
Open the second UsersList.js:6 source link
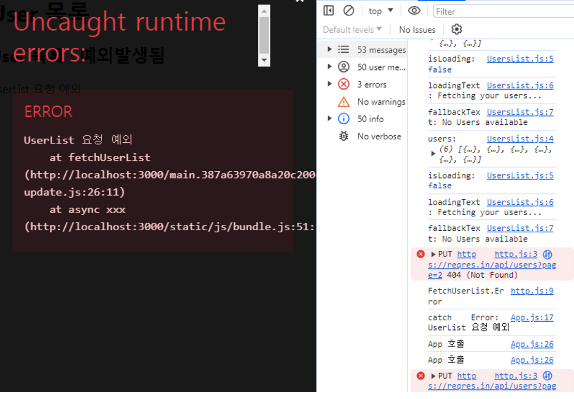[520, 202]
